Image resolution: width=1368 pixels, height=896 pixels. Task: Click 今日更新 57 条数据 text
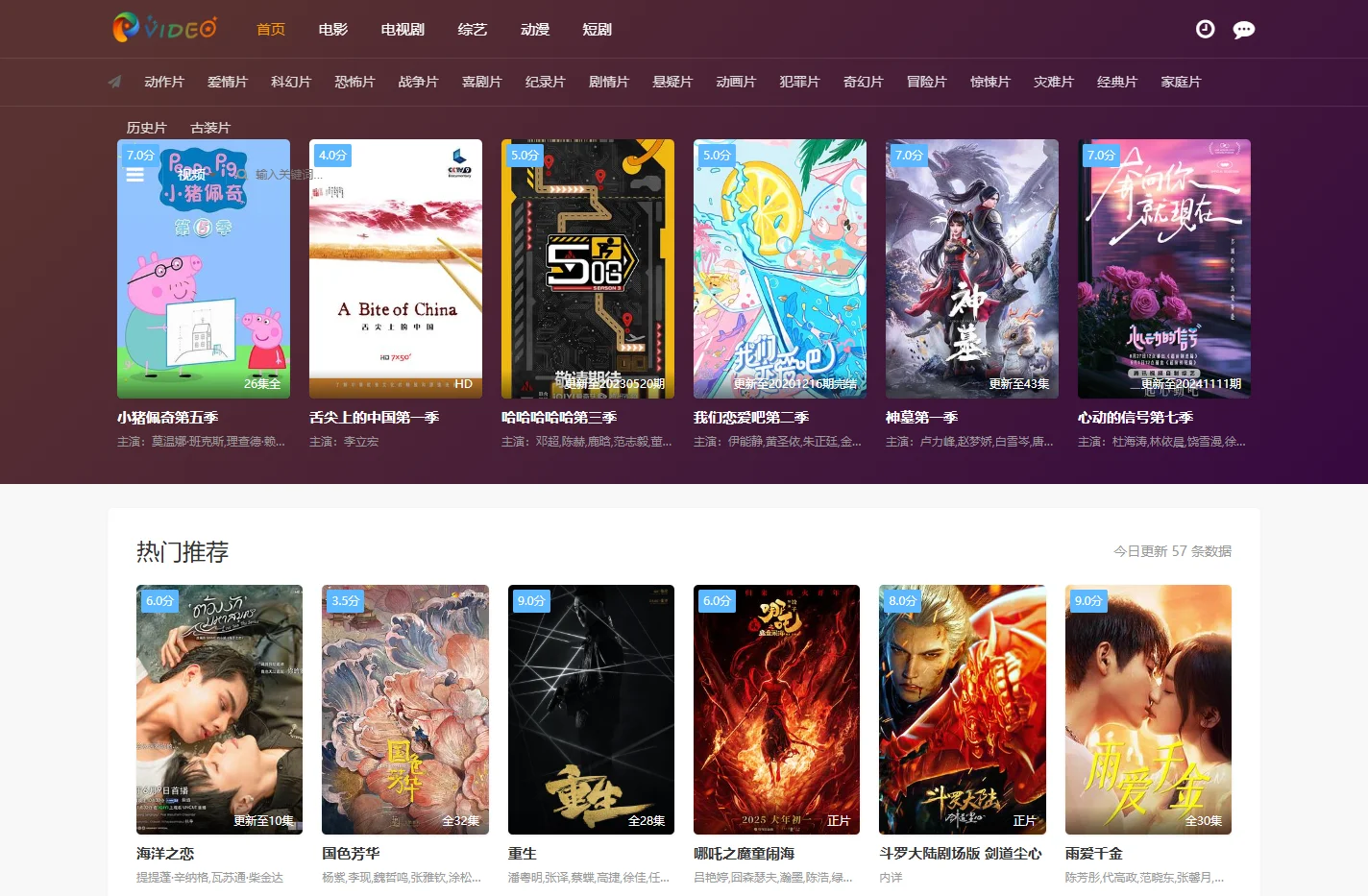[1172, 551]
